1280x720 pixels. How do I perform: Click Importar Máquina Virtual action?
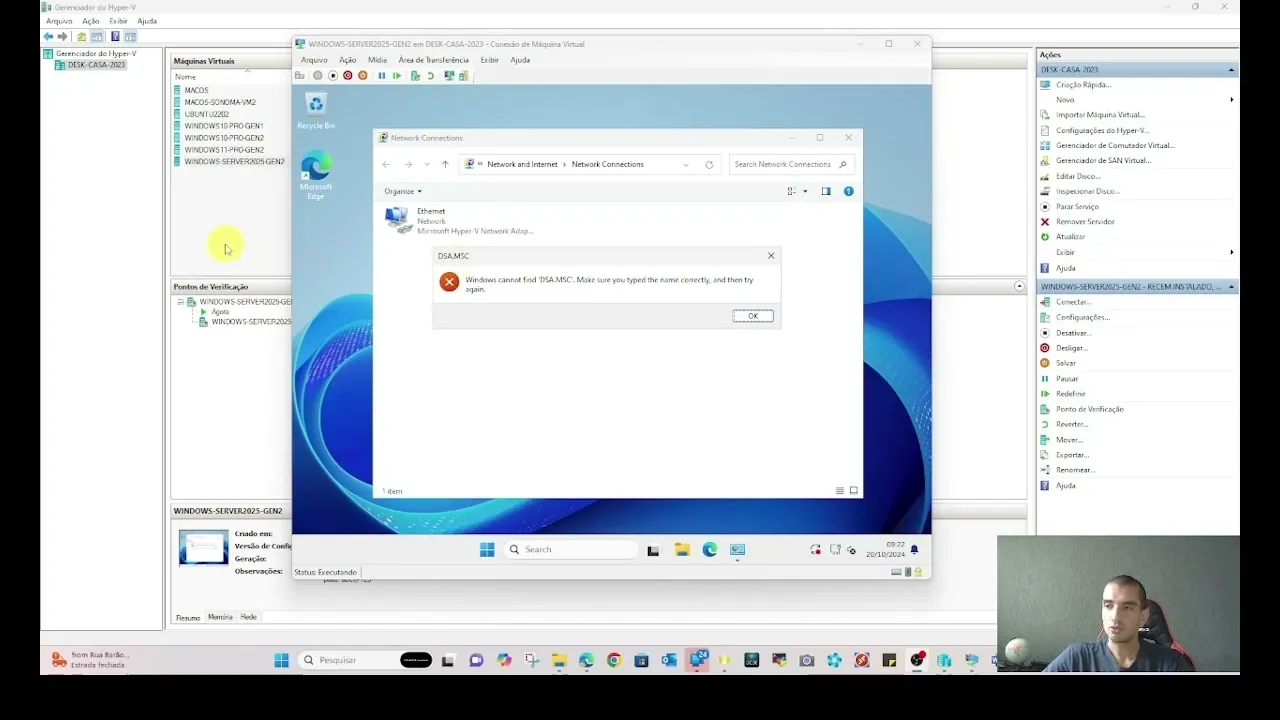1100,115
